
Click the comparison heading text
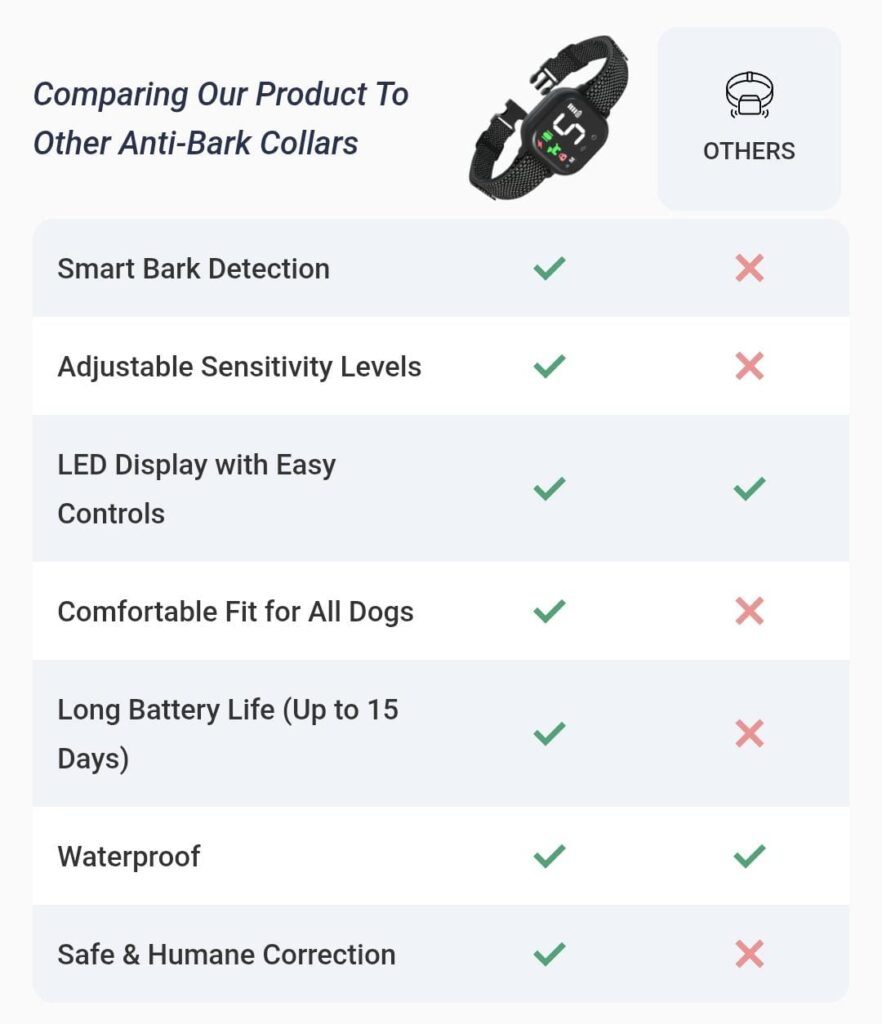[221, 118]
